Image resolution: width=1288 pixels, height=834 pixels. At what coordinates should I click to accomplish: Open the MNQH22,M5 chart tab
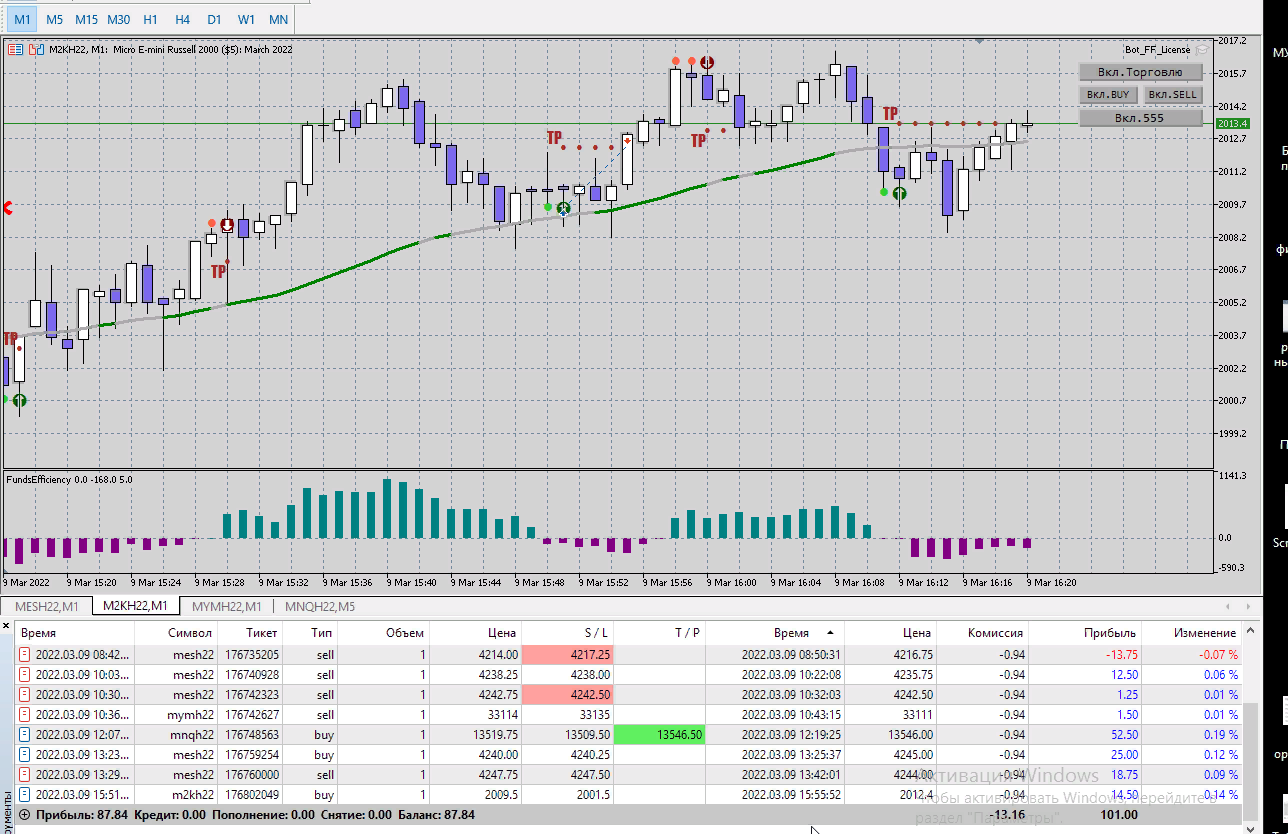click(320, 606)
